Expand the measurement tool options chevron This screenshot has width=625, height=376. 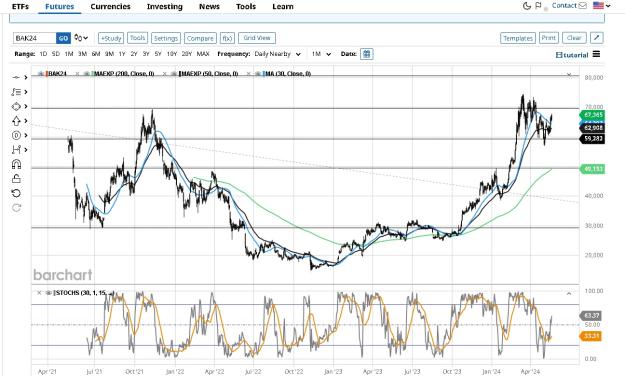(26, 150)
